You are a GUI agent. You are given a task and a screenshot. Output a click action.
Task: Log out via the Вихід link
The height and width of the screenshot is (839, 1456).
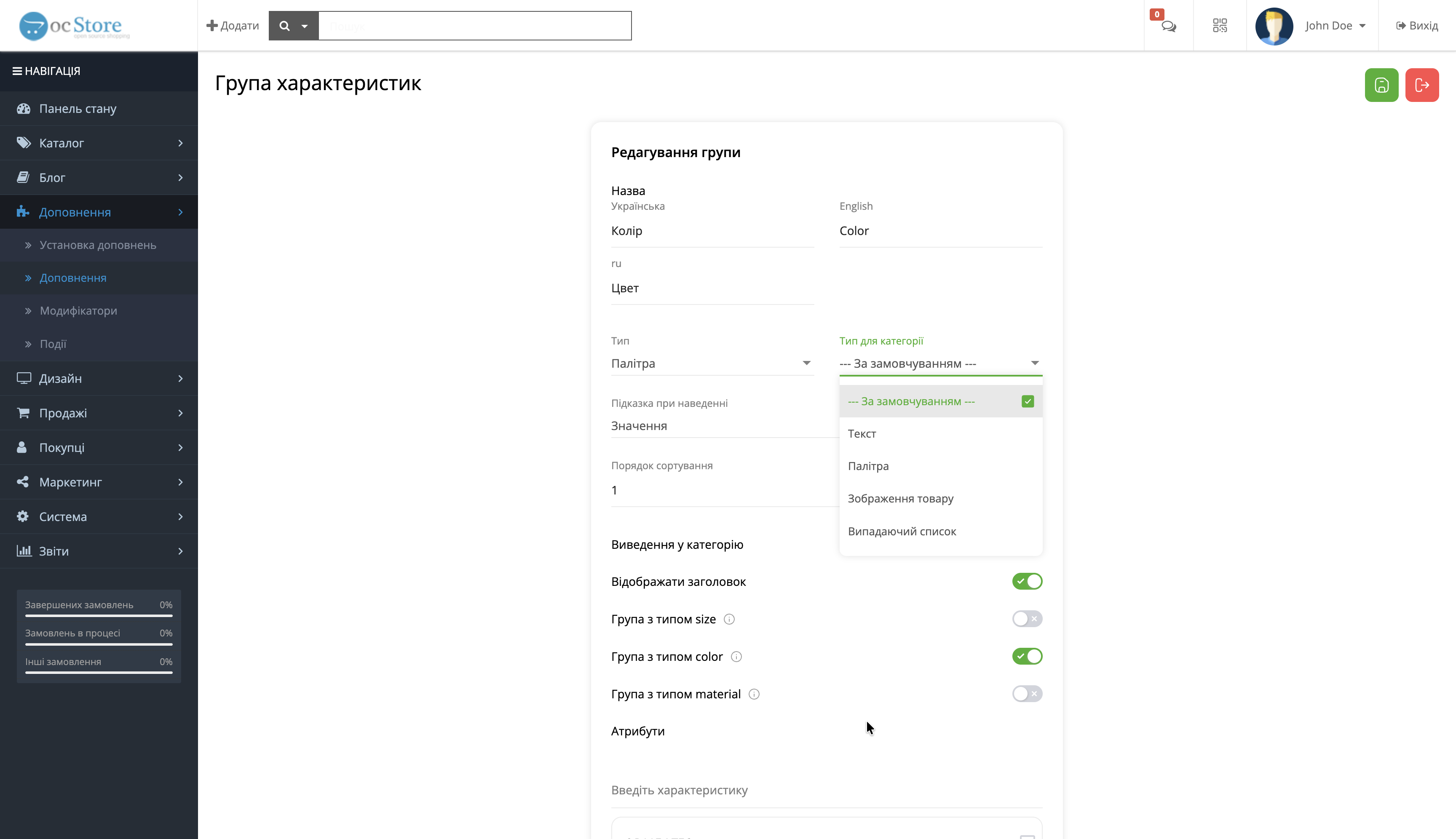[1417, 25]
